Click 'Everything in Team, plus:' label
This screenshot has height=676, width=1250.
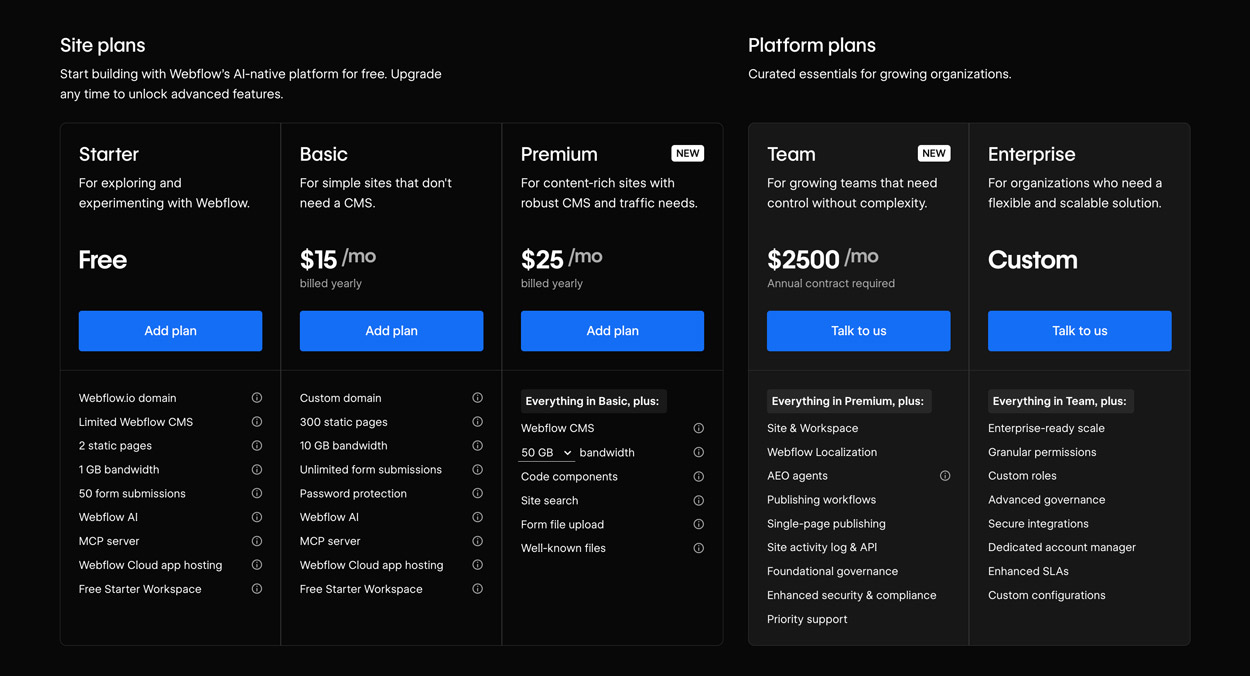click(x=1060, y=401)
